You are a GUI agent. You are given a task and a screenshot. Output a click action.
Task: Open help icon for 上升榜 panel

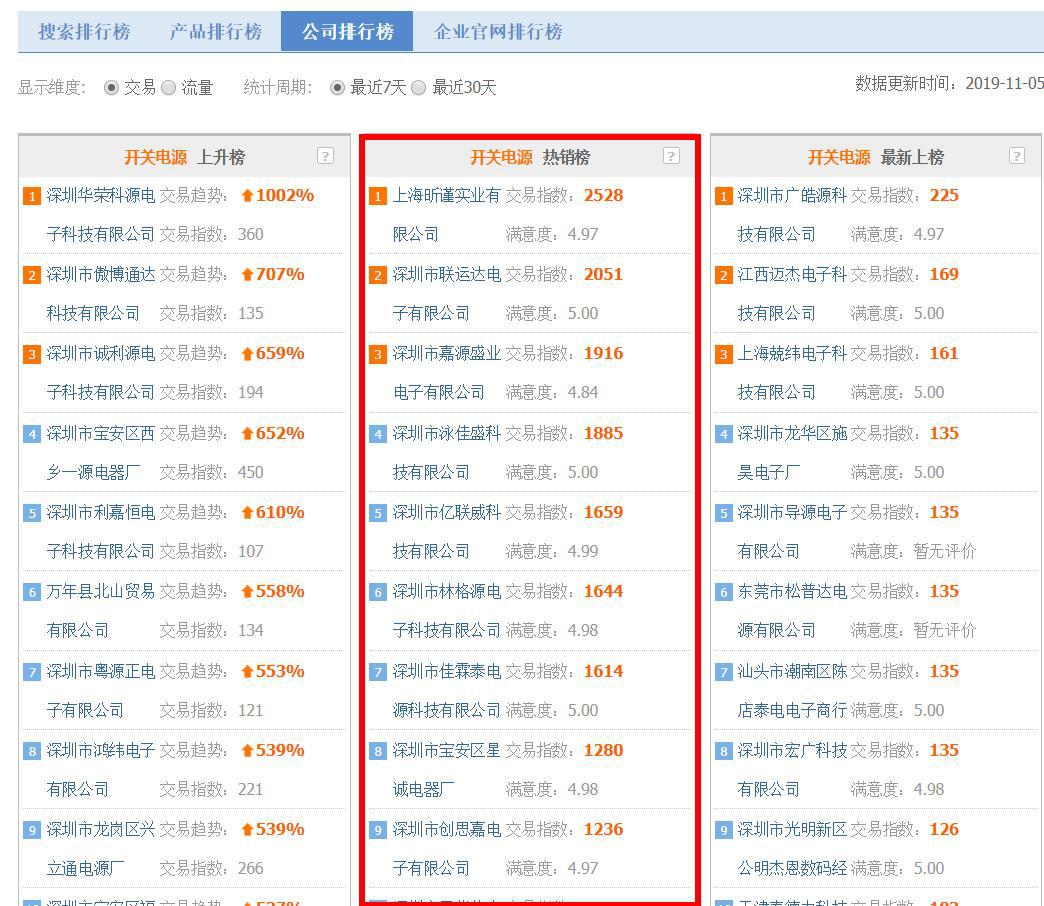(325, 156)
